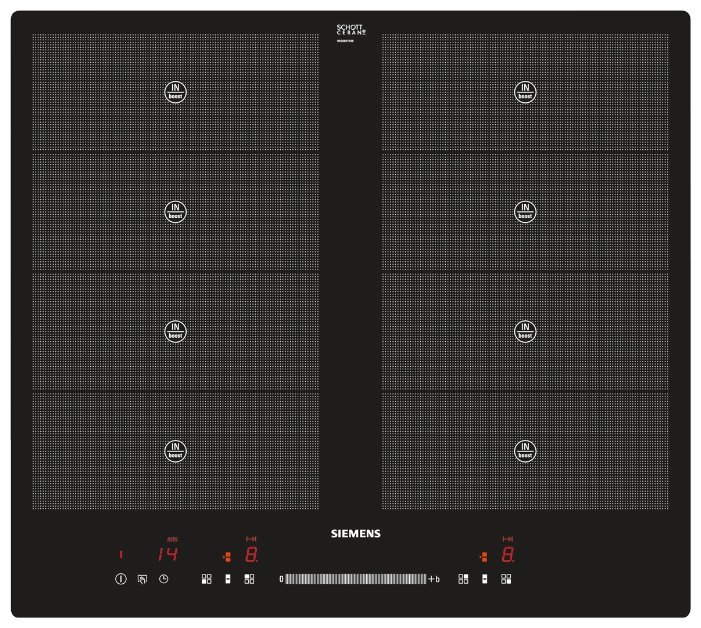This screenshot has width=701, height=628.
Task: Tap the bottom-right IN boost zone marker
Action: [x=525, y=450]
